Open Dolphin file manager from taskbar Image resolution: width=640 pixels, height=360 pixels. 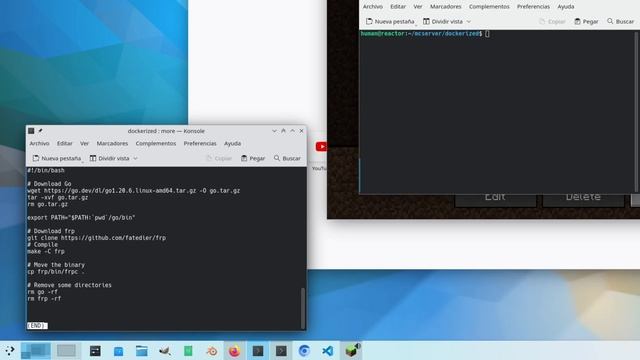click(142, 351)
